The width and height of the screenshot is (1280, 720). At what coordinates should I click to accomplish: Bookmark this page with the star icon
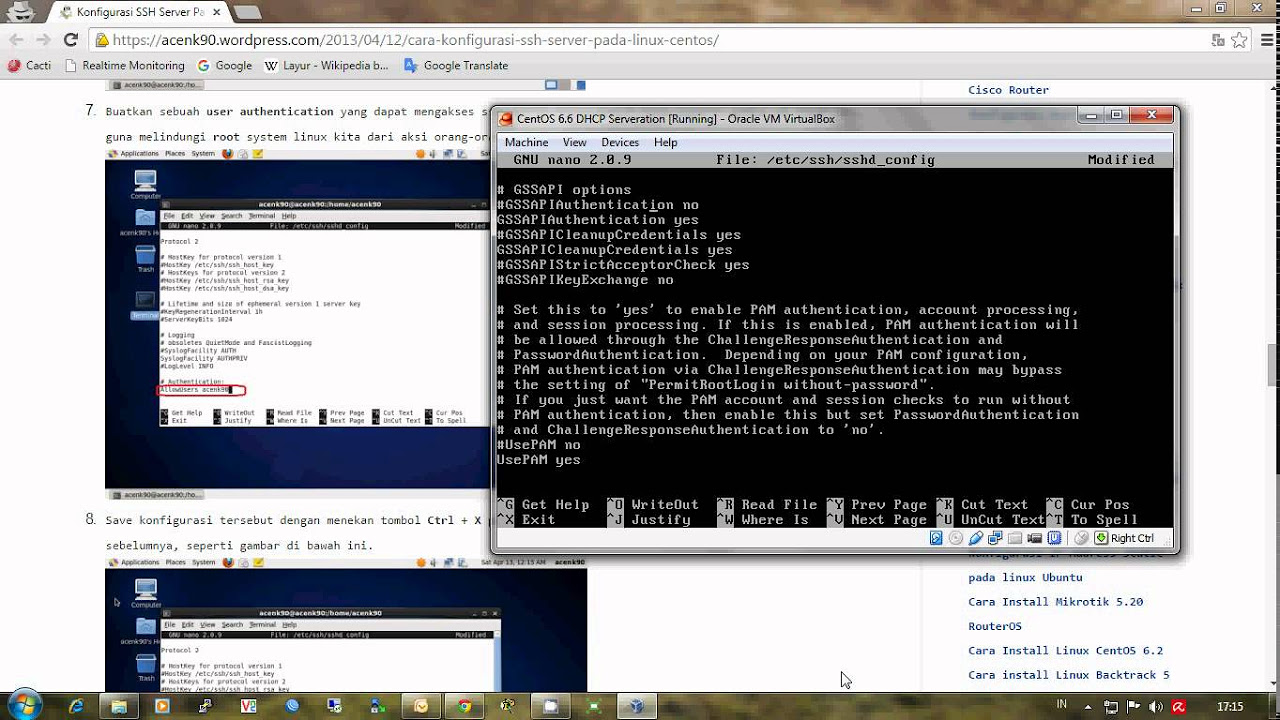[x=1239, y=40]
